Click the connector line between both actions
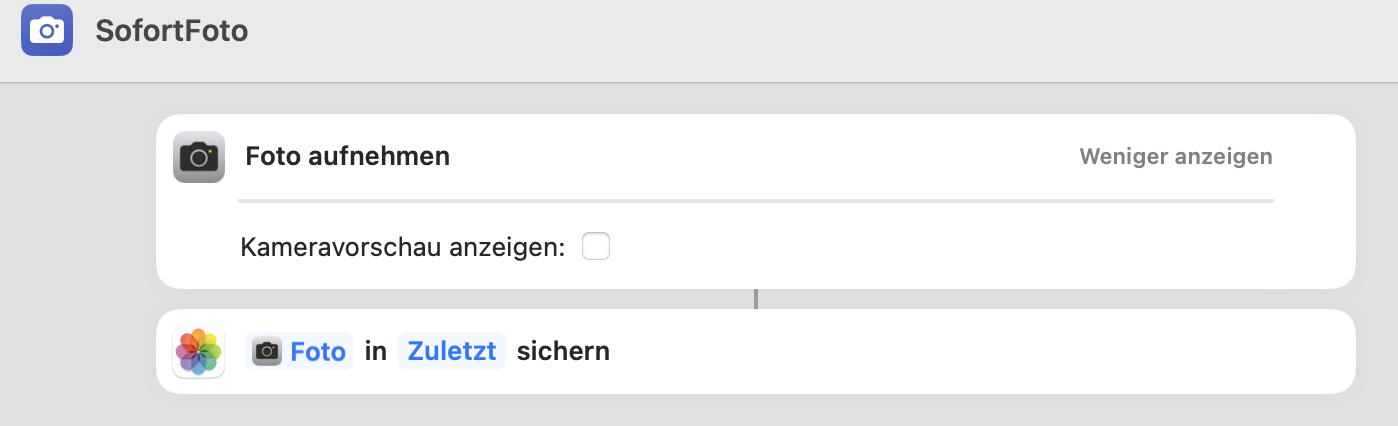1398x426 pixels. (x=756, y=299)
